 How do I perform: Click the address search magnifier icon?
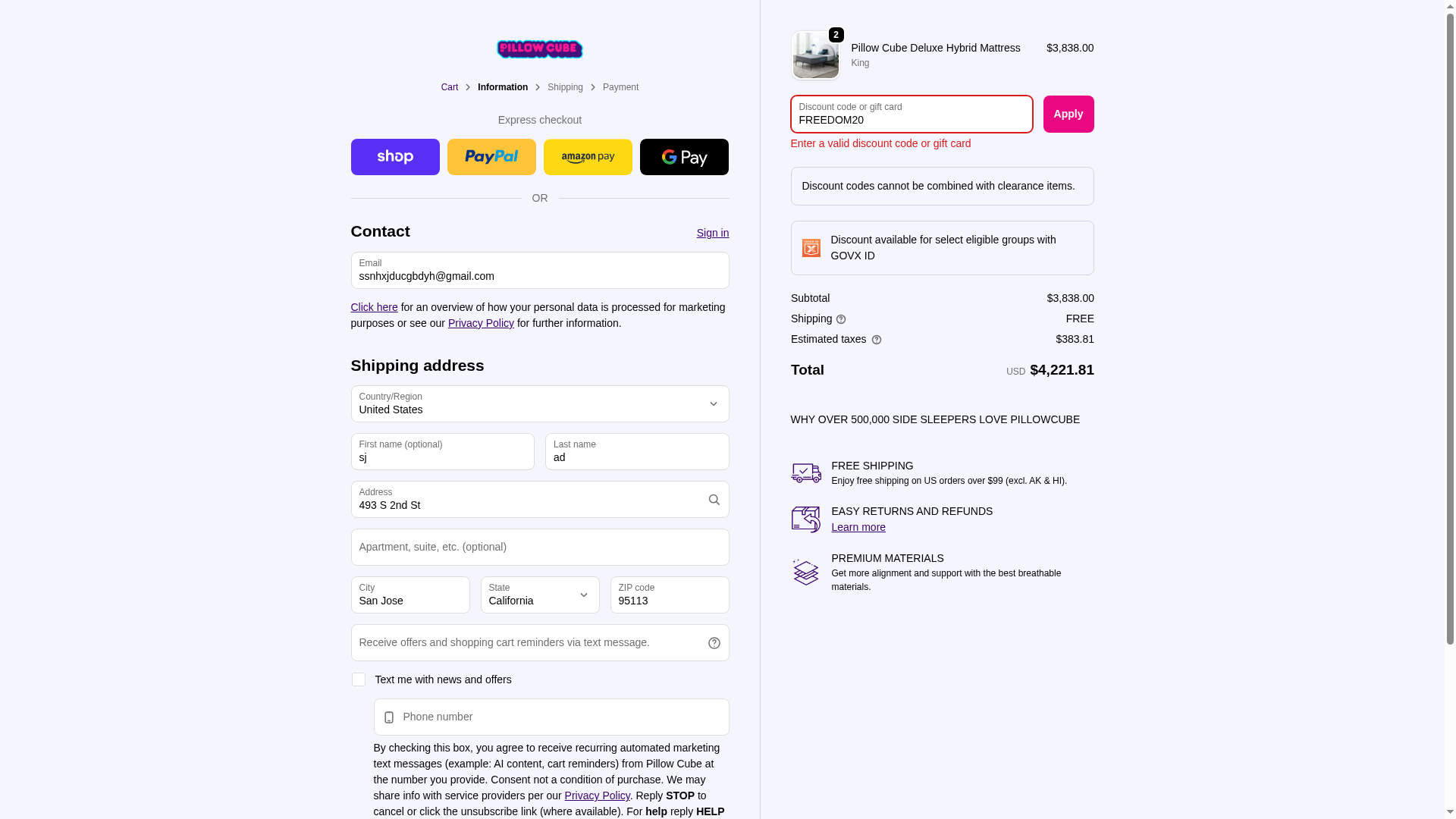pos(714,500)
